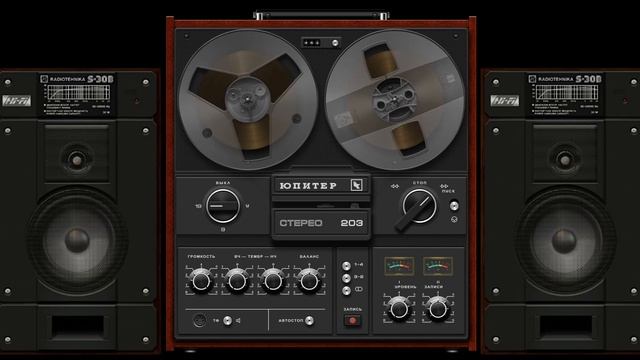The height and width of the screenshot is (360, 640).
Task: Click the right speaker woofer cone
Action: click(564, 240)
